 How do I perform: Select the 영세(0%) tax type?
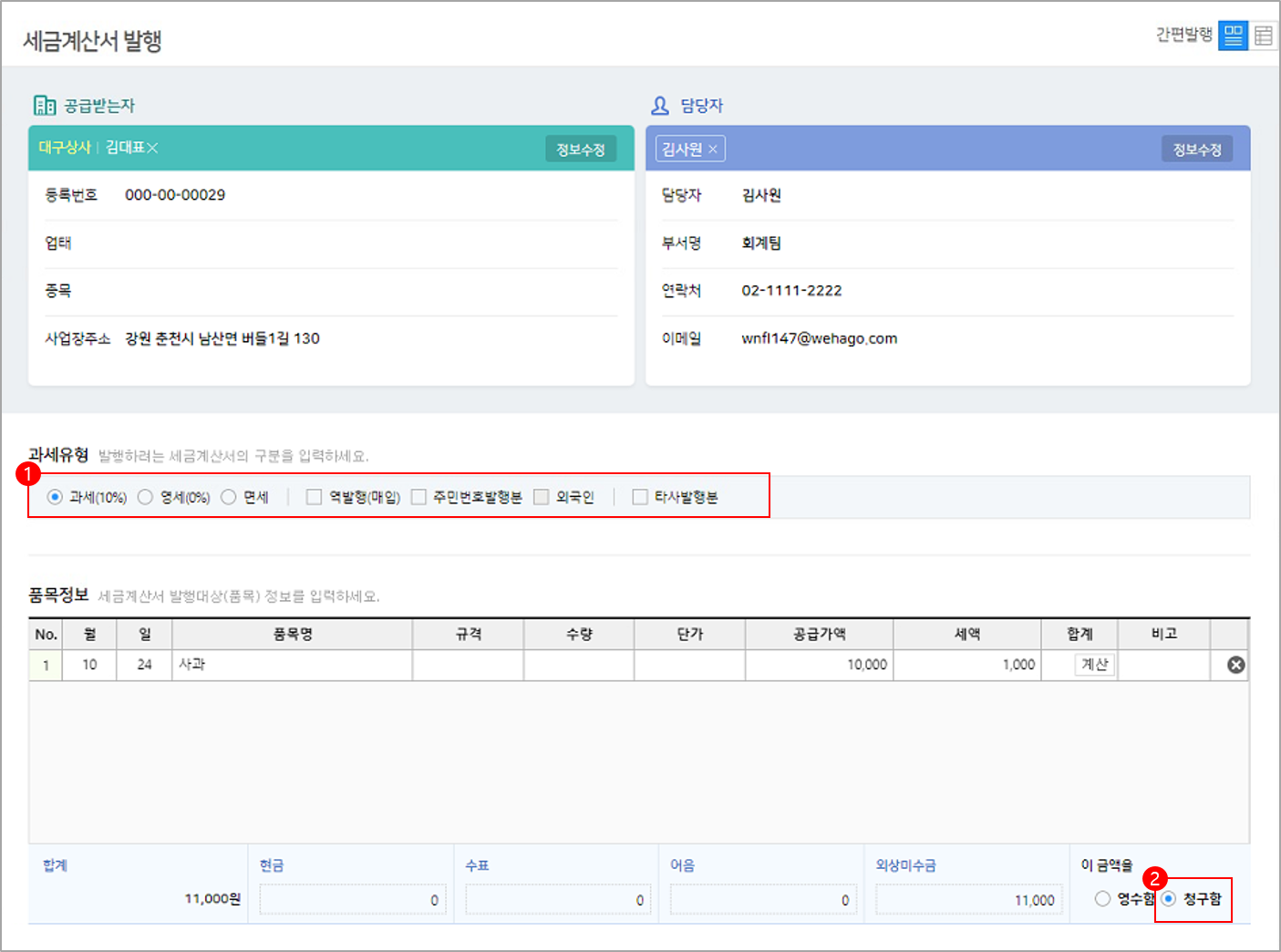145,496
